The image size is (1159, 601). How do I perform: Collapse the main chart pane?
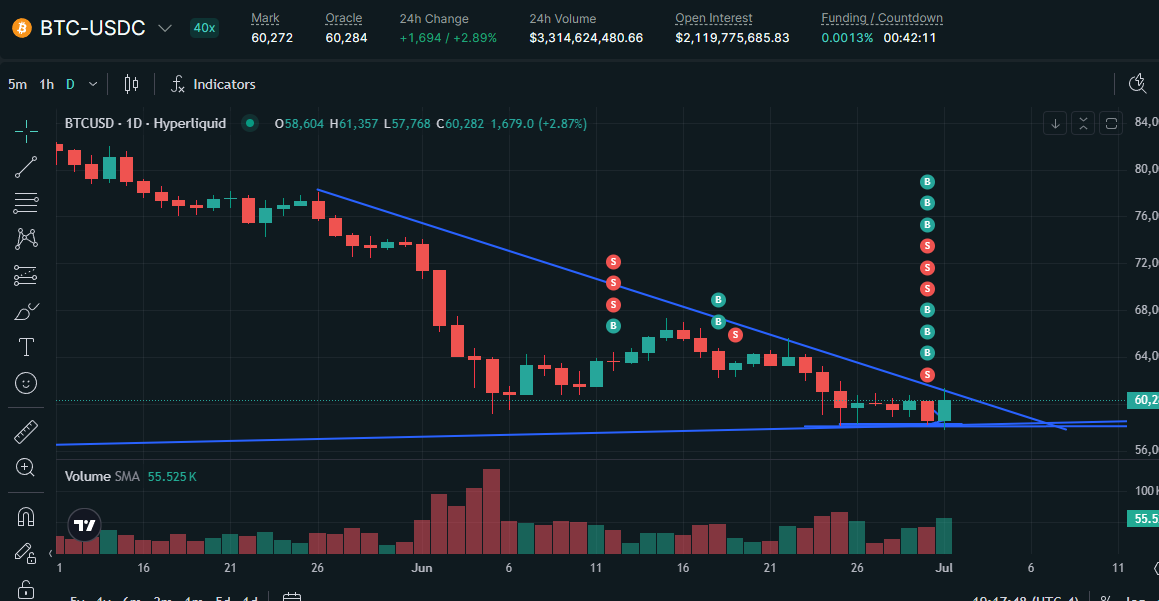[1083, 123]
